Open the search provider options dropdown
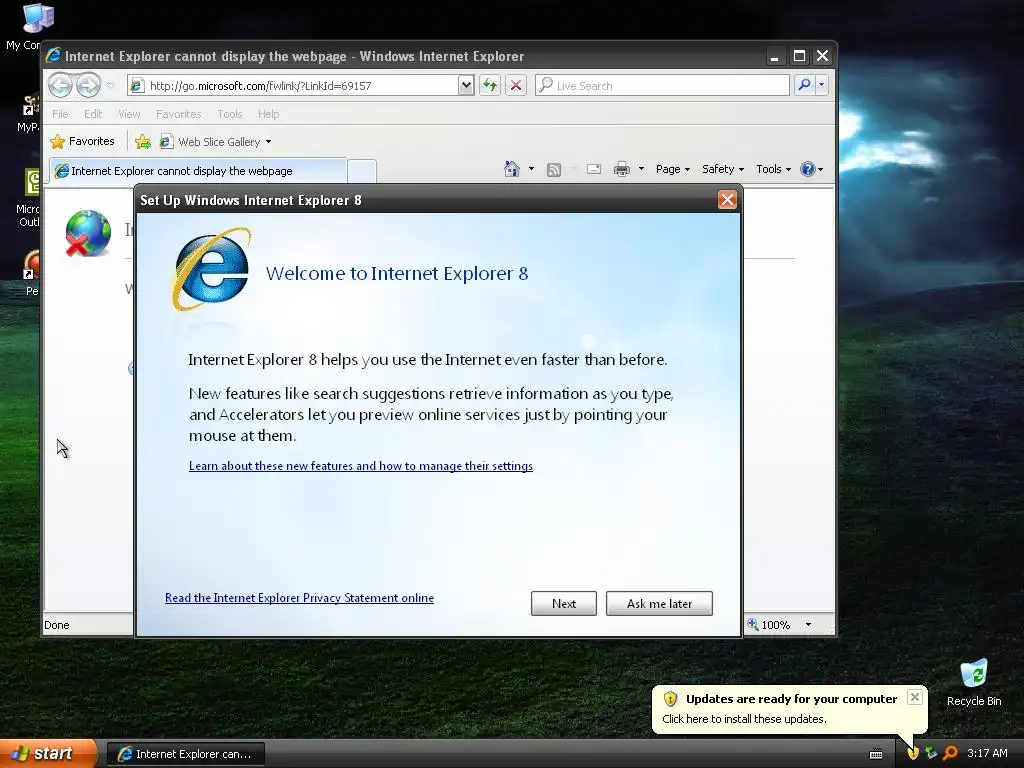1024x768 pixels. click(822, 85)
